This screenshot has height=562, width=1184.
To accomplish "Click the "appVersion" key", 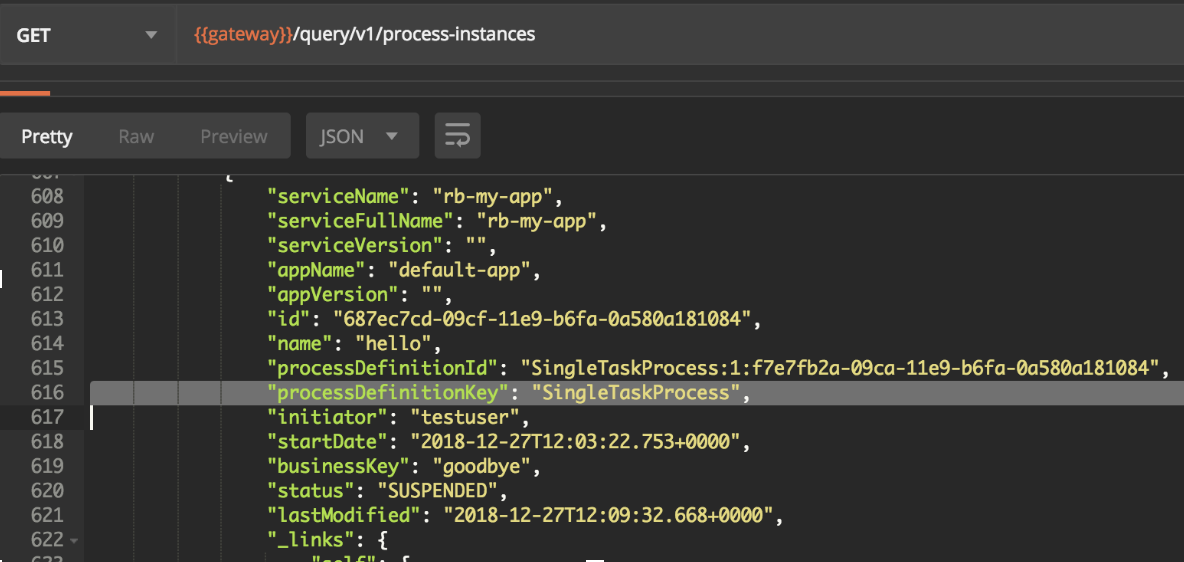I will (x=334, y=294).
